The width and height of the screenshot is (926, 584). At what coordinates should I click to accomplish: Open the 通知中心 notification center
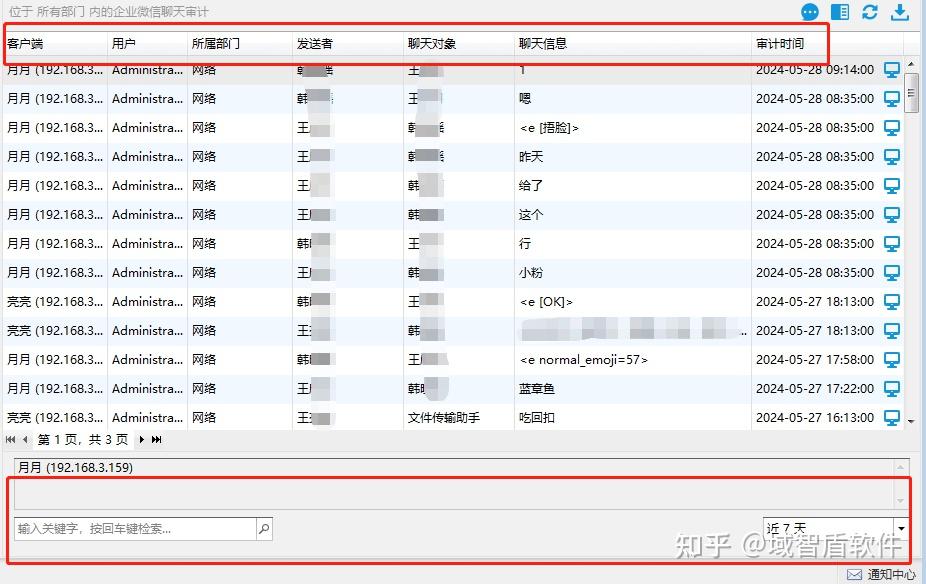[x=881, y=575]
